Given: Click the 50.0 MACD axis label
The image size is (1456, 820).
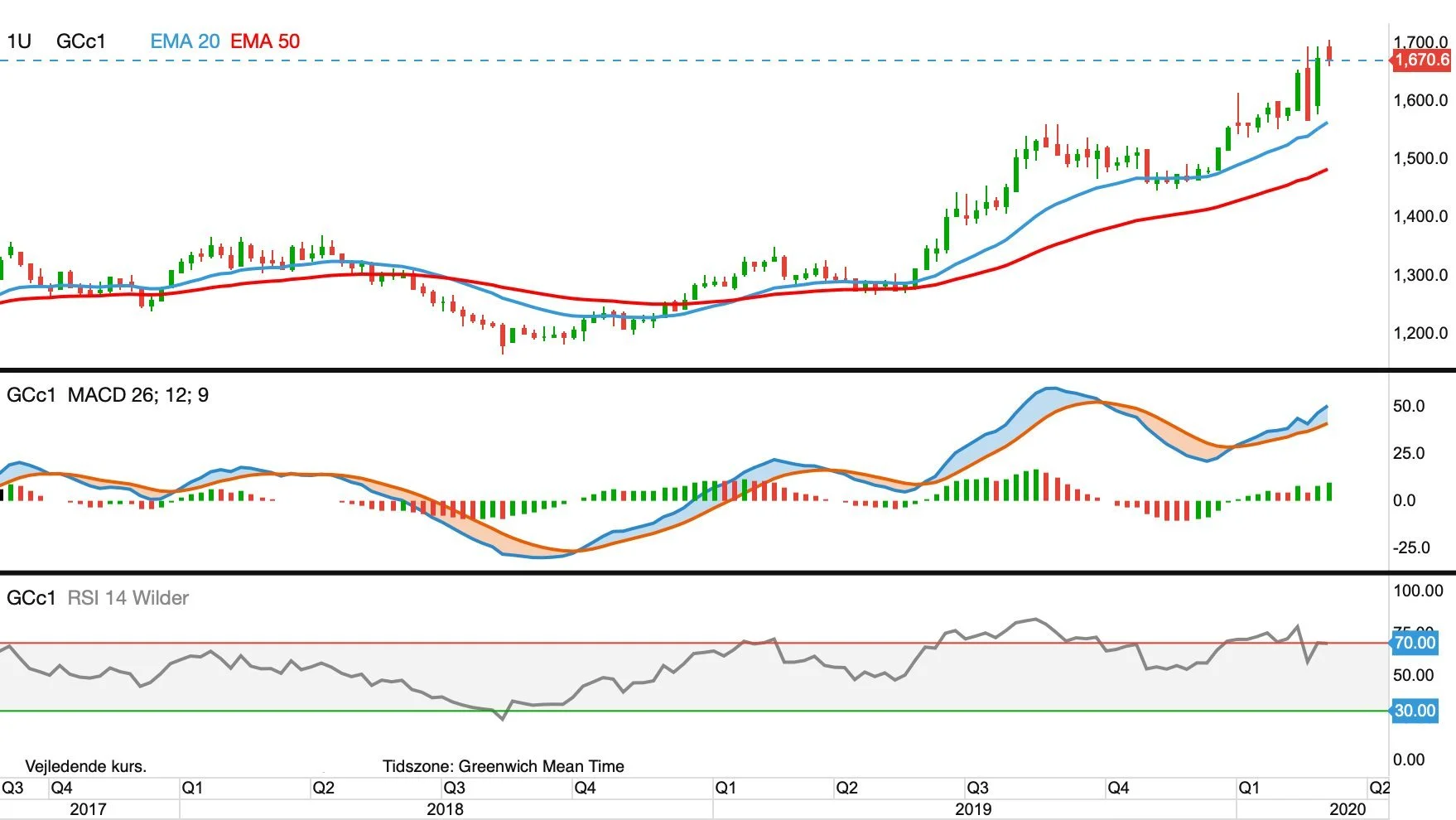Looking at the screenshot, I should tap(1409, 406).
